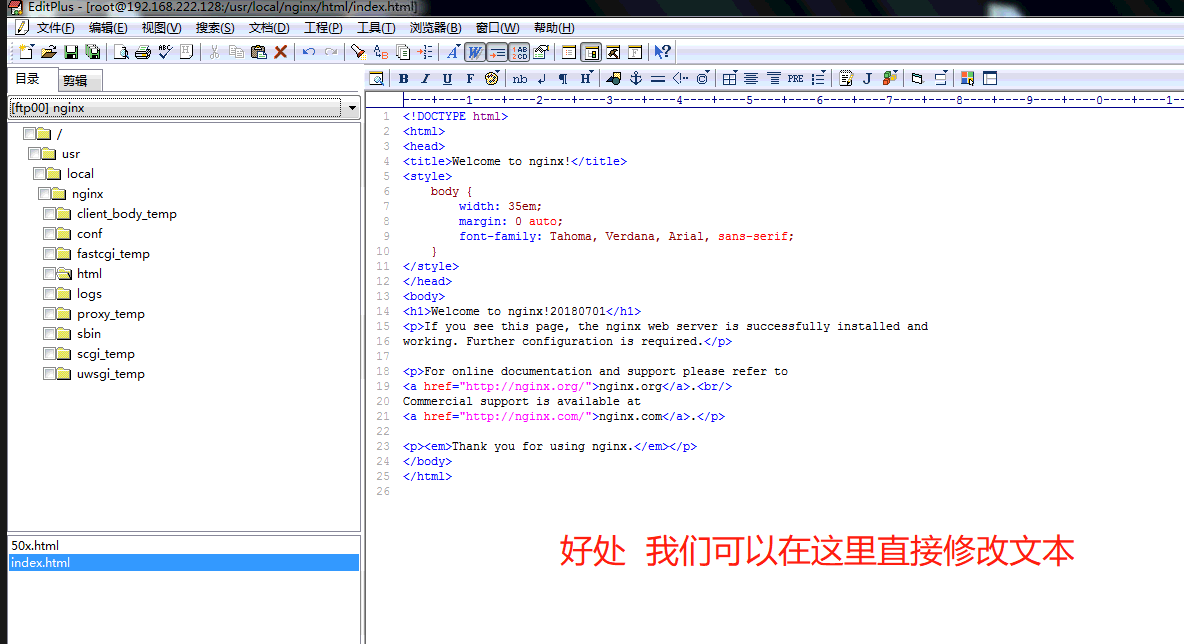Viewport: 1184px width, 644px height.
Task: Tick checkbox beside html folder
Action: pyautogui.click(x=50, y=273)
